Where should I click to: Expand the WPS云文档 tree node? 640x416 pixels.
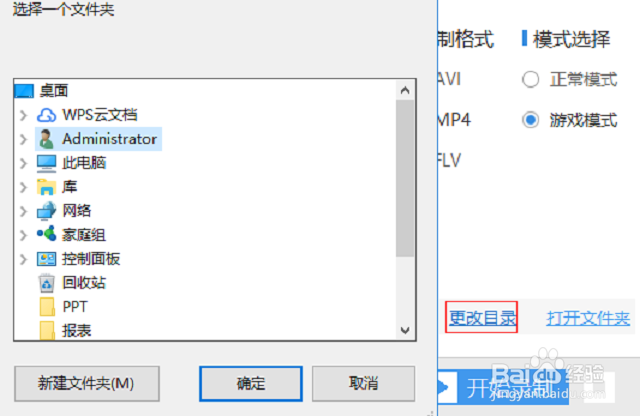(23, 115)
